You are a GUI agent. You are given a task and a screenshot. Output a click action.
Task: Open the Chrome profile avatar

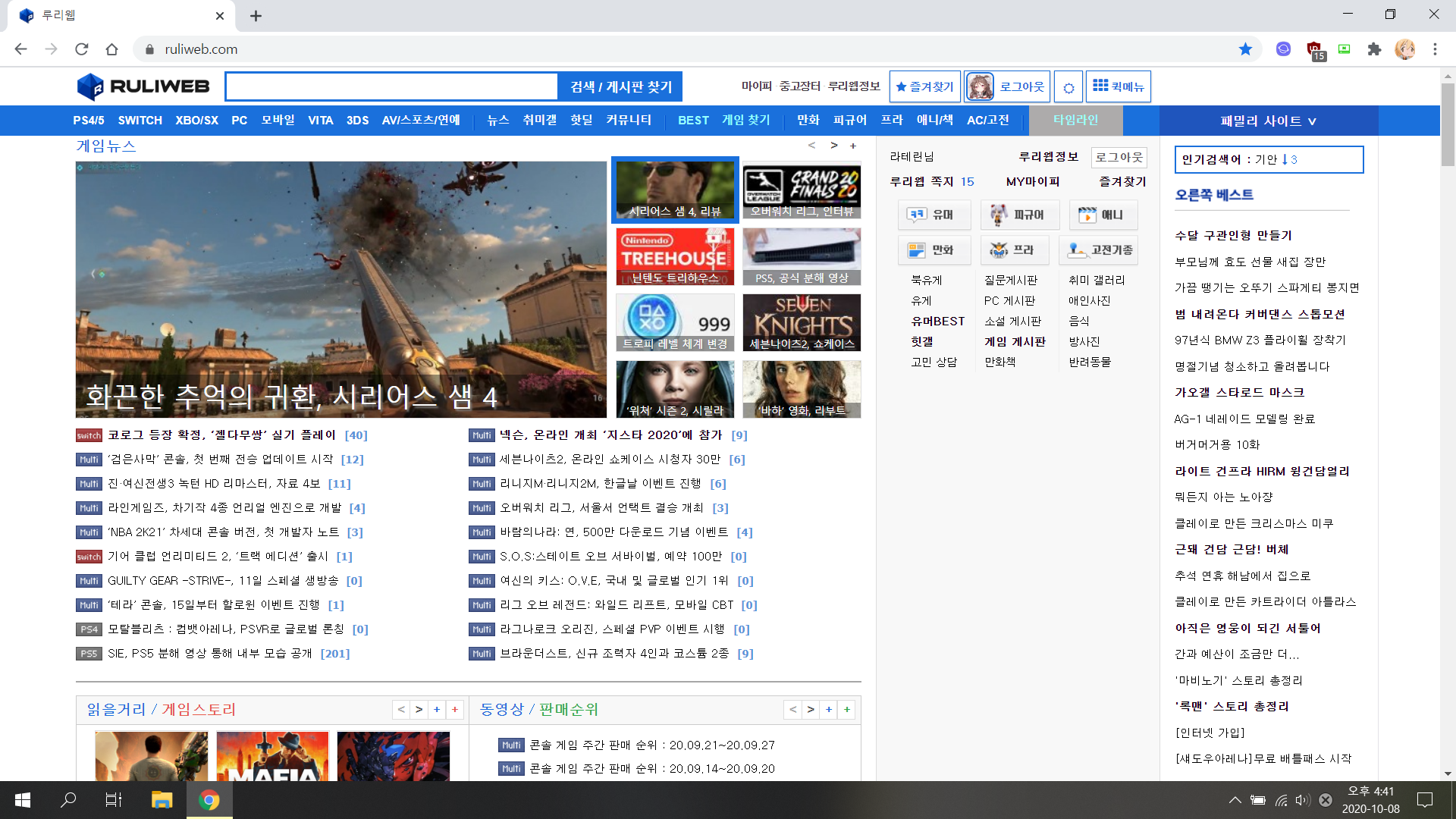[x=1404, y=49]
